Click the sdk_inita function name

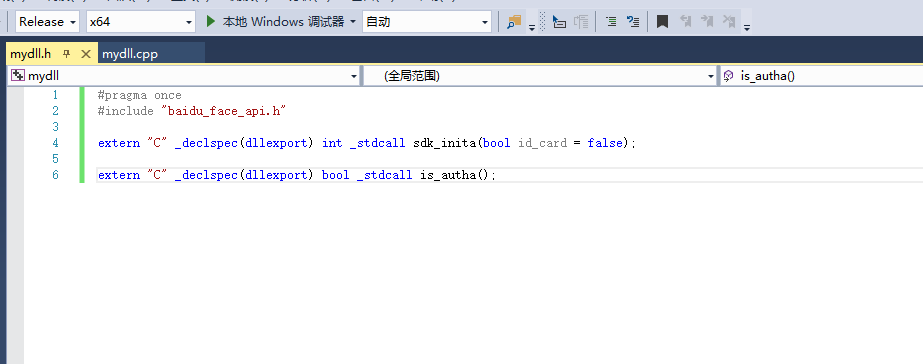tap(444, 143)
